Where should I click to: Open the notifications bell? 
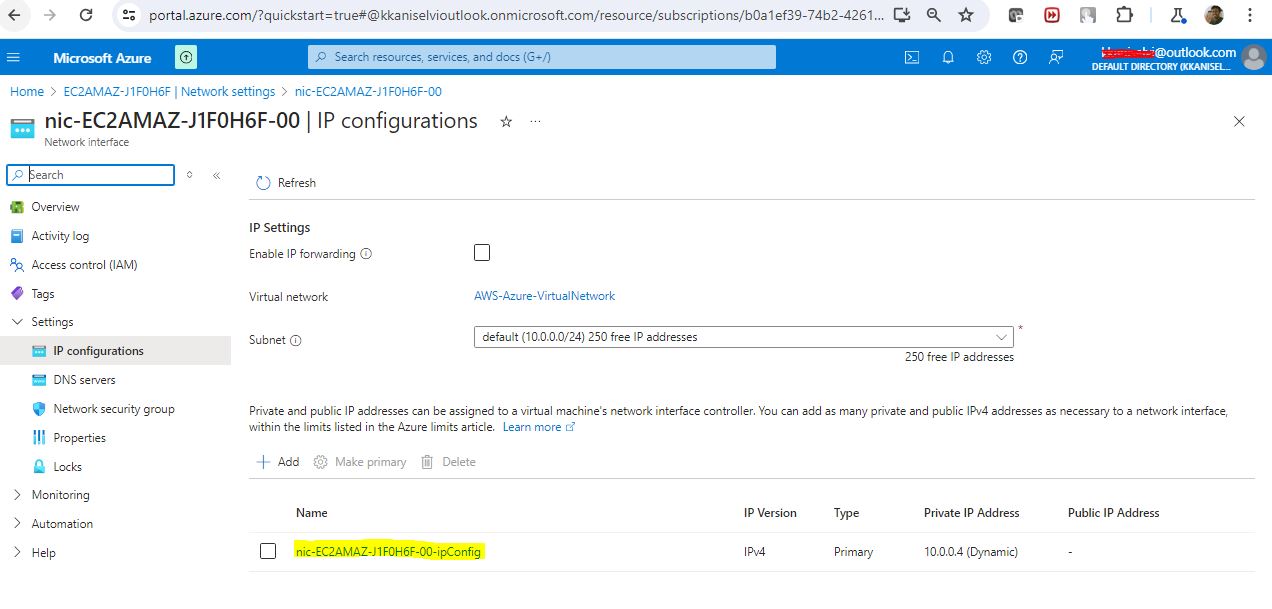(948, 57)
